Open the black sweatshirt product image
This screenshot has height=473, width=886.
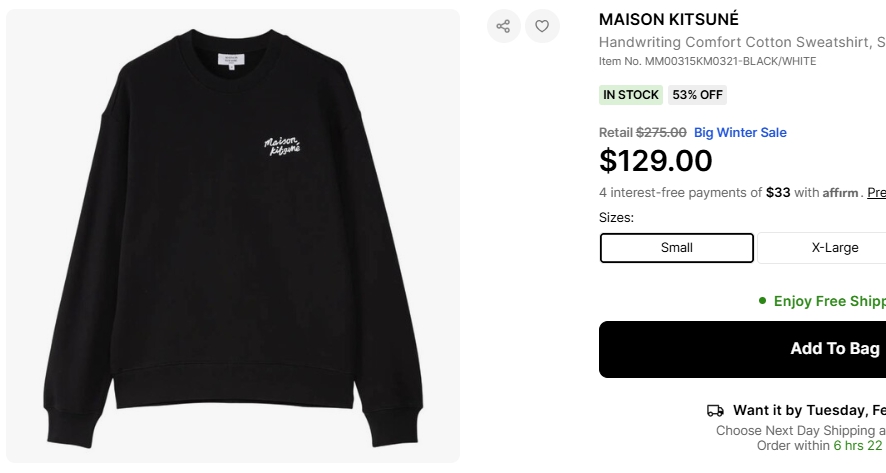(x=233, y=236)
